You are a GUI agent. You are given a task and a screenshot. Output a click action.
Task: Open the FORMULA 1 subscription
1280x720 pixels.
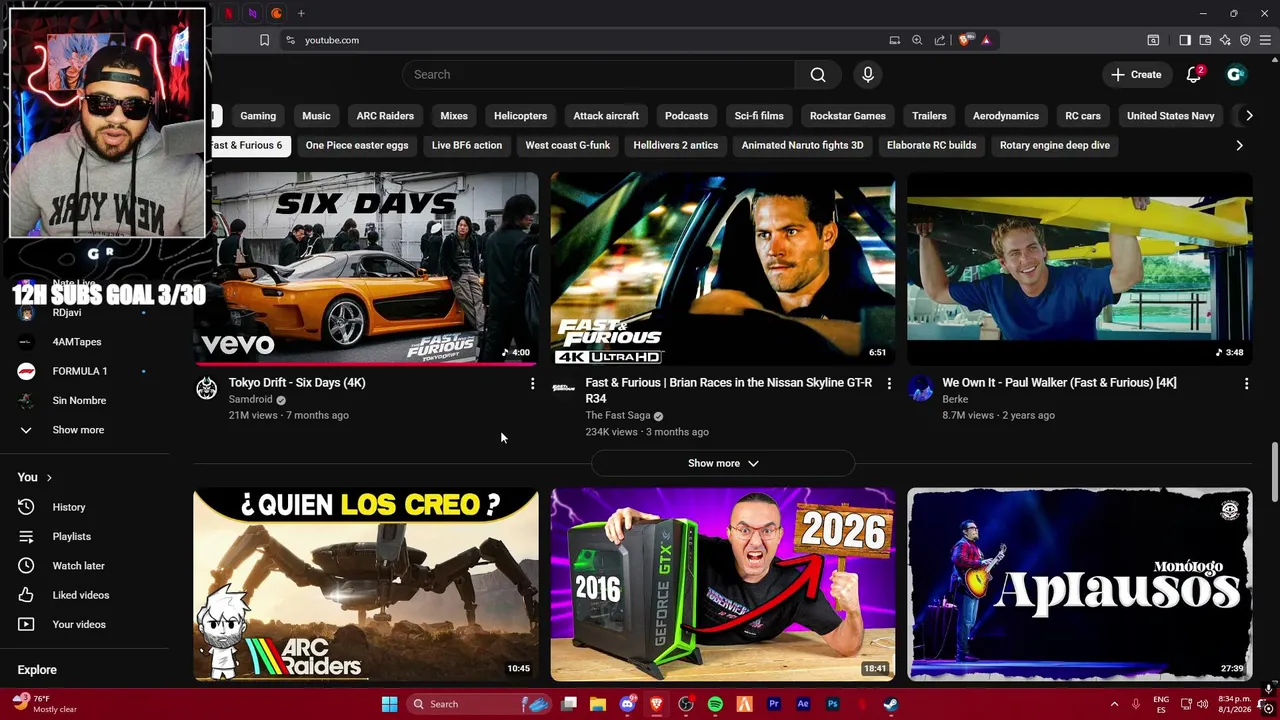point(80,371)
